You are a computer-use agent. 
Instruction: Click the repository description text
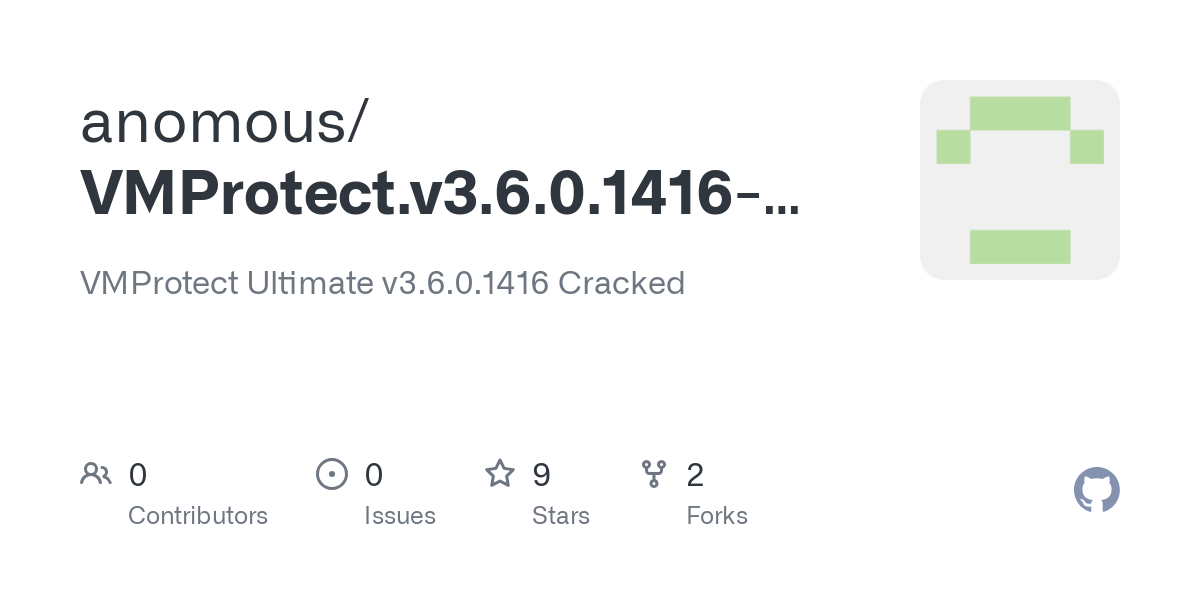pyautogui.click(x=382, y=283)
